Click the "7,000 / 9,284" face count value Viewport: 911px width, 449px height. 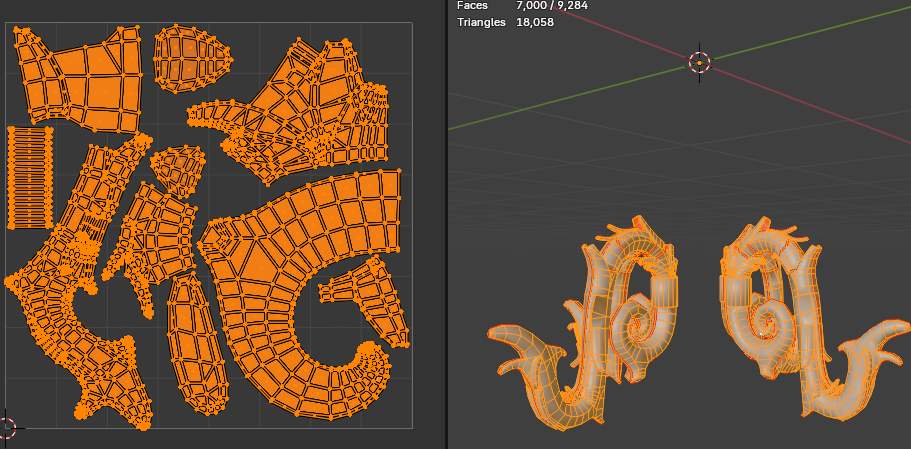552,5
